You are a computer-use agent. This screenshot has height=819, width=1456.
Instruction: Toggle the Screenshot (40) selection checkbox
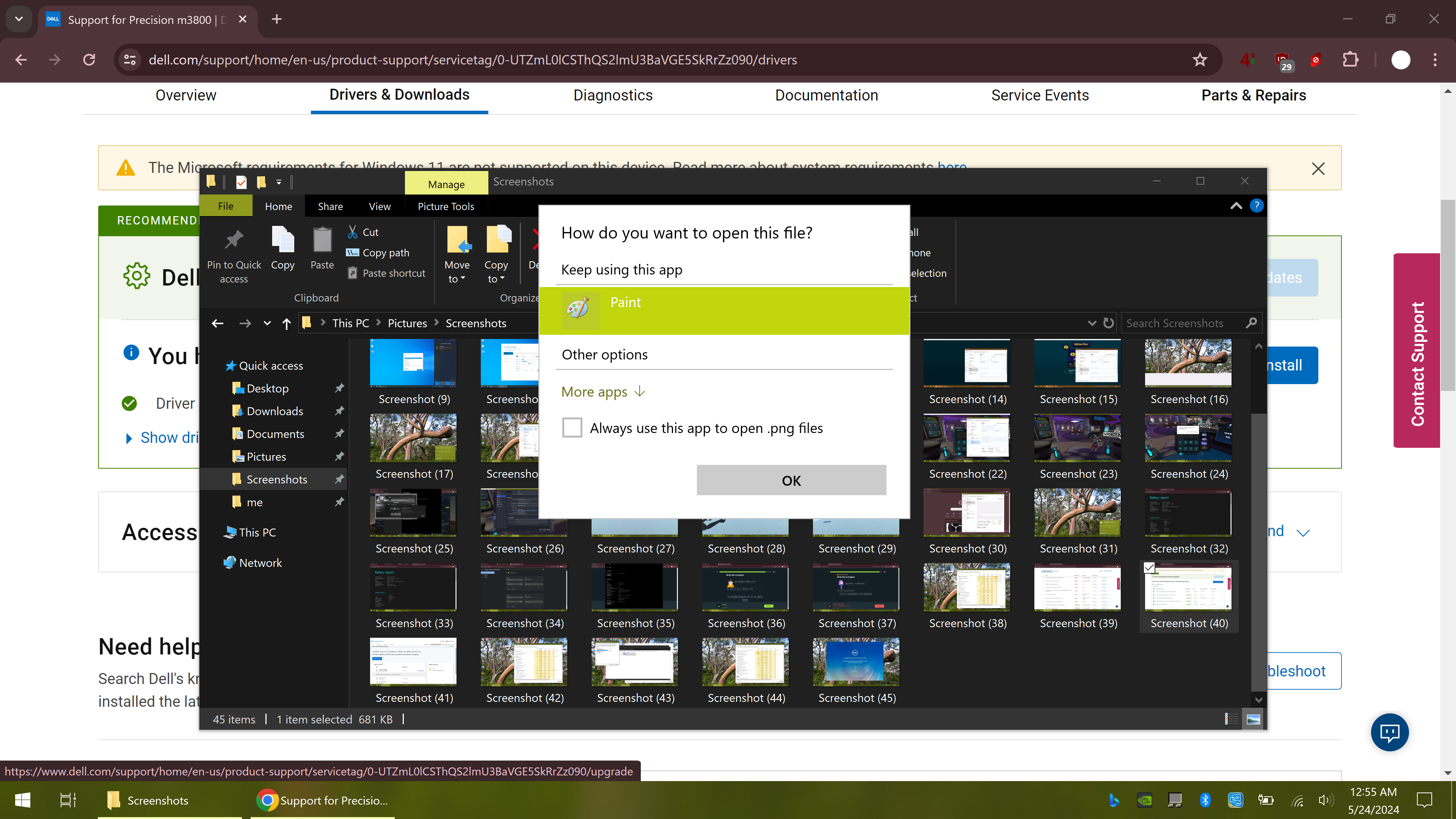tap(1149, 568)
